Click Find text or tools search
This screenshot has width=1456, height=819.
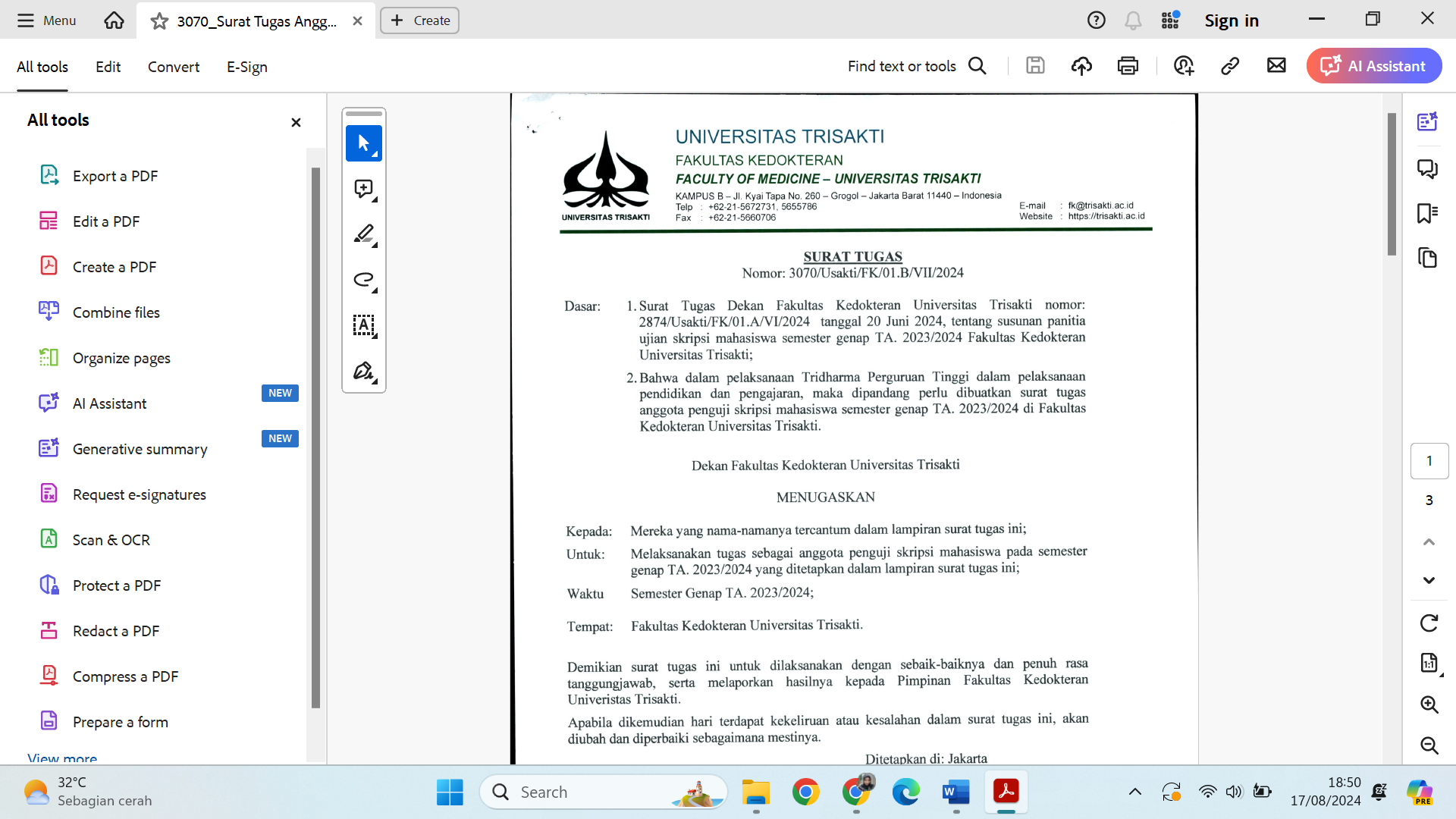click(917, 66)
